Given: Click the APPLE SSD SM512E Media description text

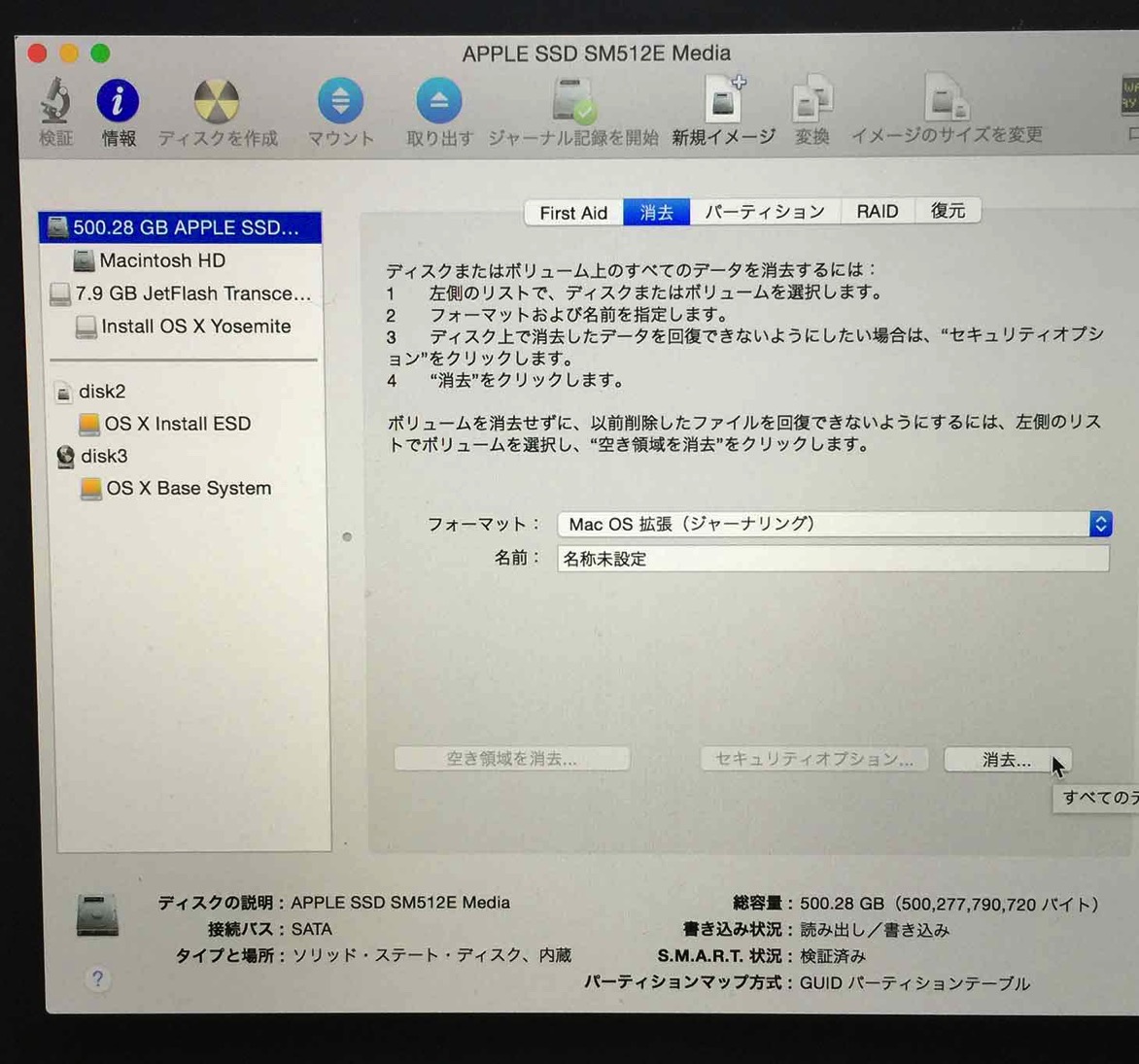Looking at the screenshot, I should pos(400,903).
